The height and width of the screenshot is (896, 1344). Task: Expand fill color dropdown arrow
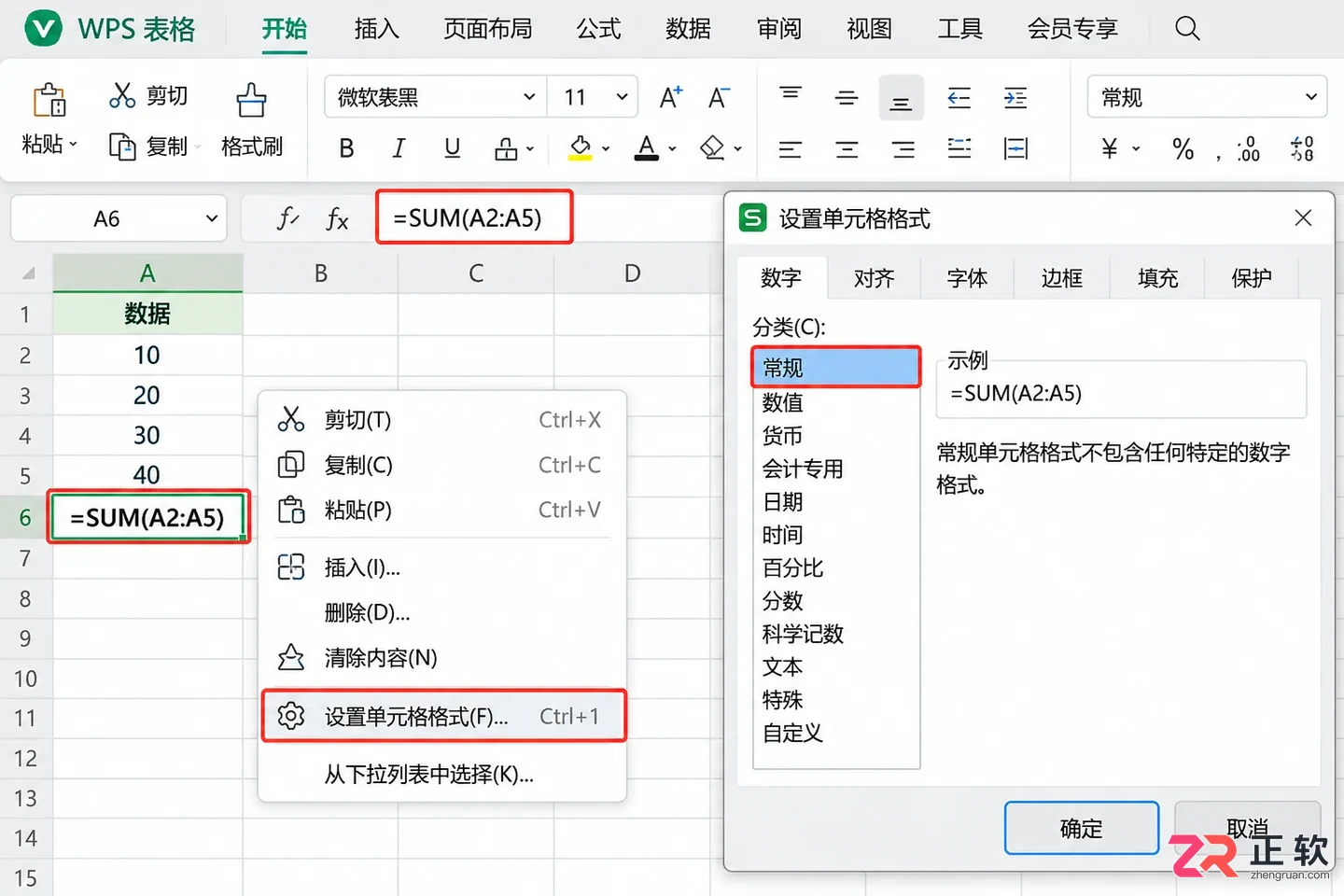click(x=606, y=148)
